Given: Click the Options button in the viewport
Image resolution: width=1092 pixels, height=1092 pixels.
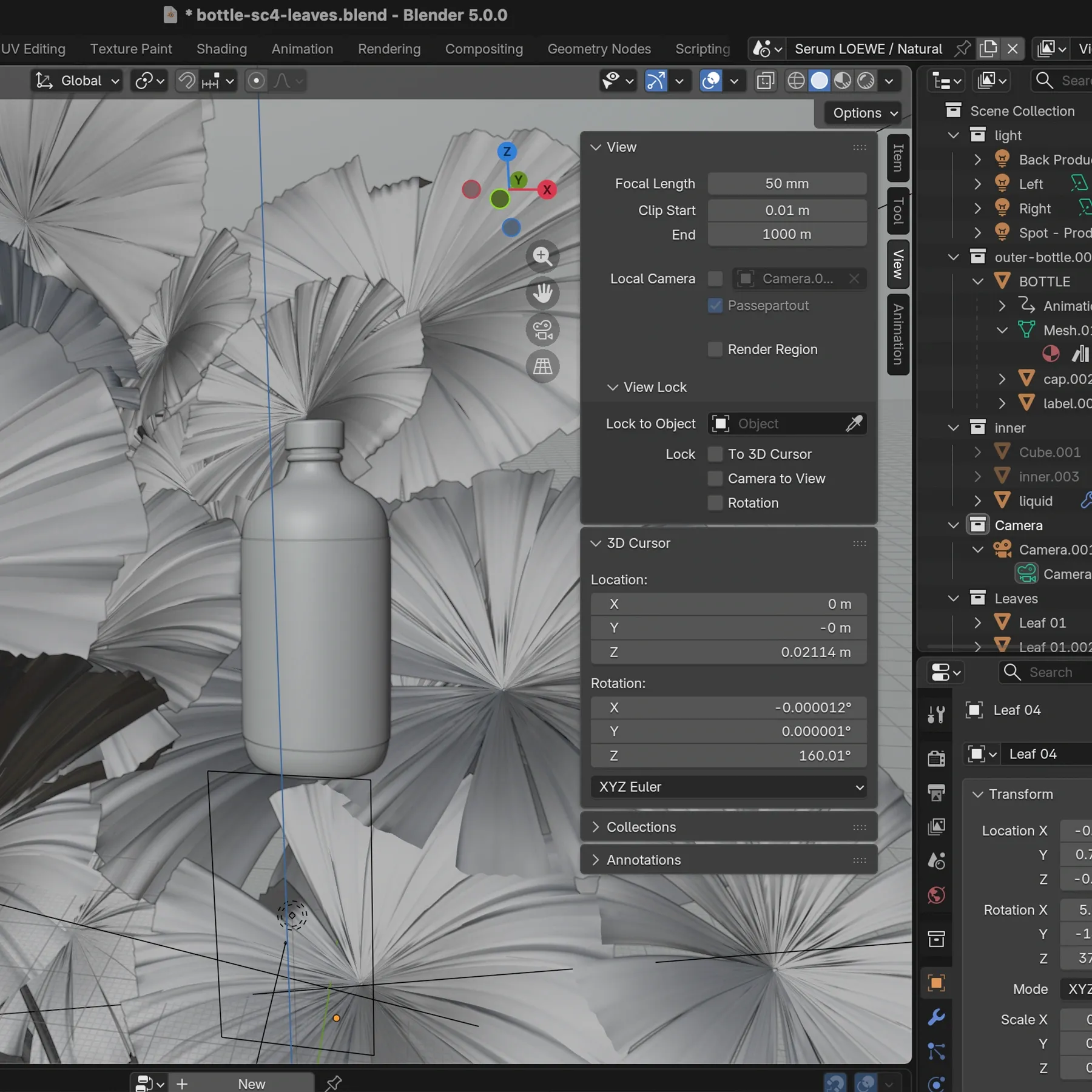Looking at the screenshot, I should (x=860, y=113).
